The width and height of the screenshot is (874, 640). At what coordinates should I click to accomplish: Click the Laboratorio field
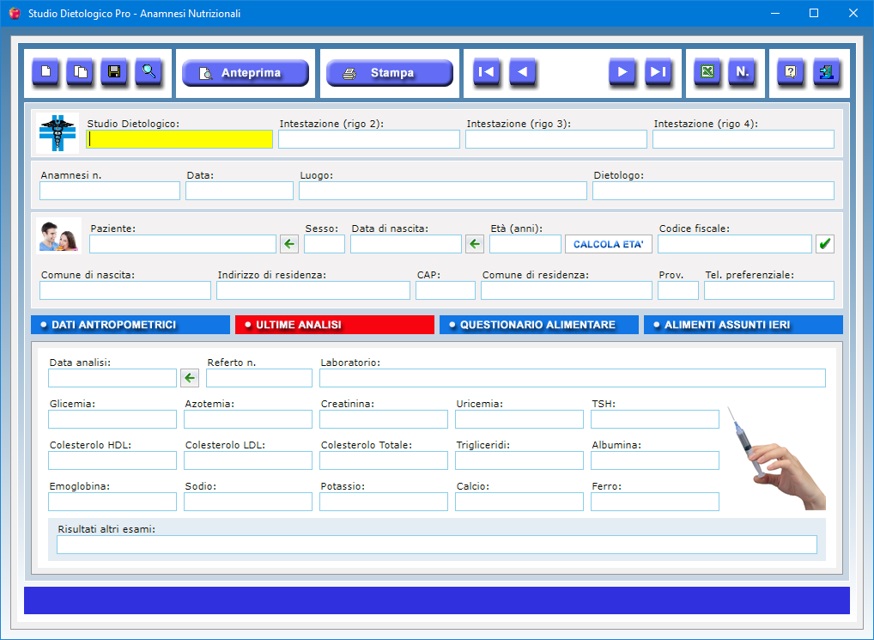pyautogui.click(x=572, y=378)
